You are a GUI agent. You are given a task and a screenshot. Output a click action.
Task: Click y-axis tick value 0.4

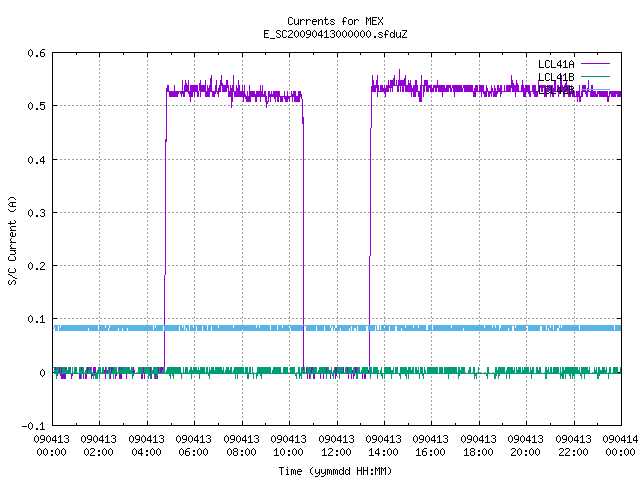click(36, 160)
